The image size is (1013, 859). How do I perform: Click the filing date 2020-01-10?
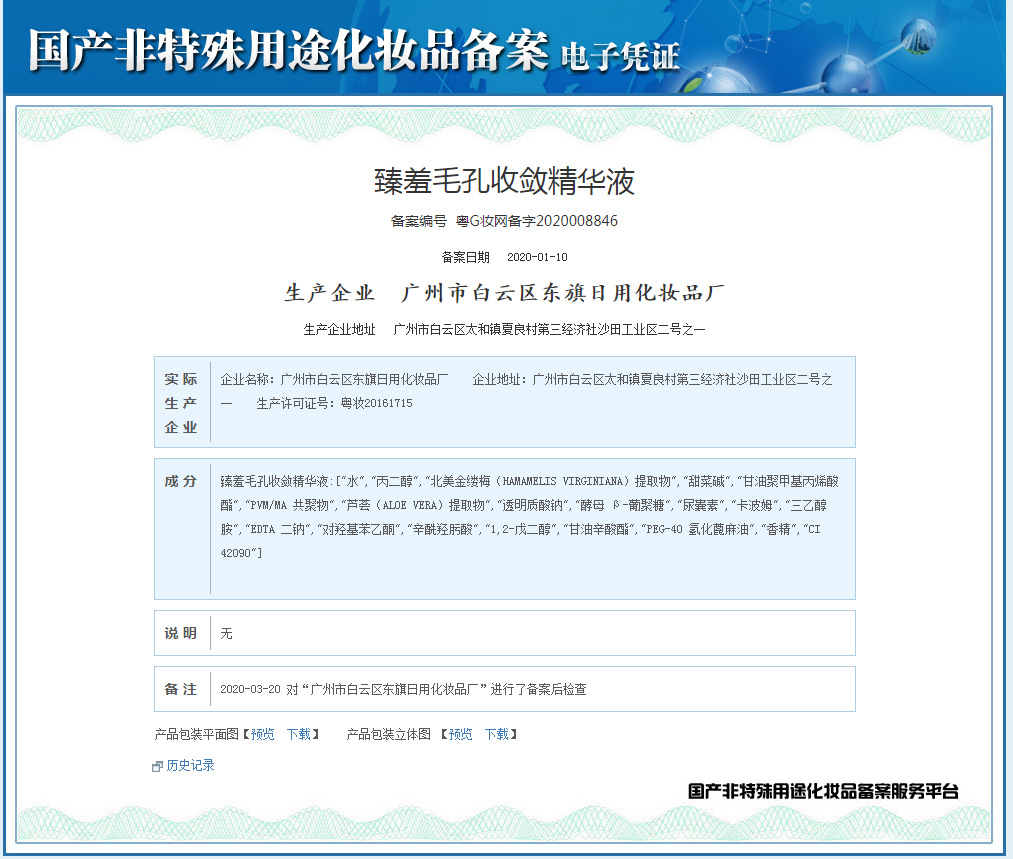coord(537,257)
